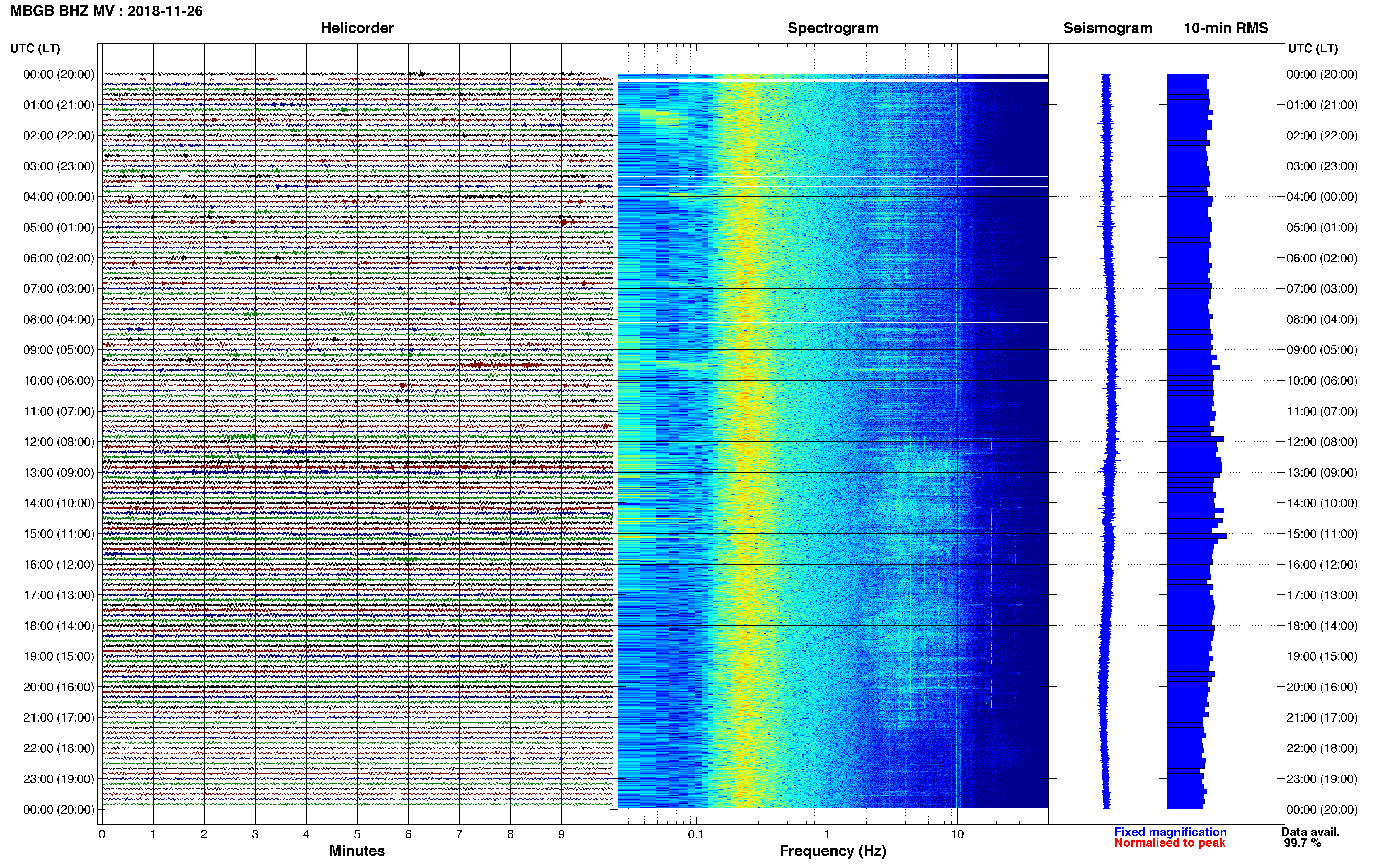
Task: Select minute tick label 6 on the helicorder axis
Action: coord(408,835)
